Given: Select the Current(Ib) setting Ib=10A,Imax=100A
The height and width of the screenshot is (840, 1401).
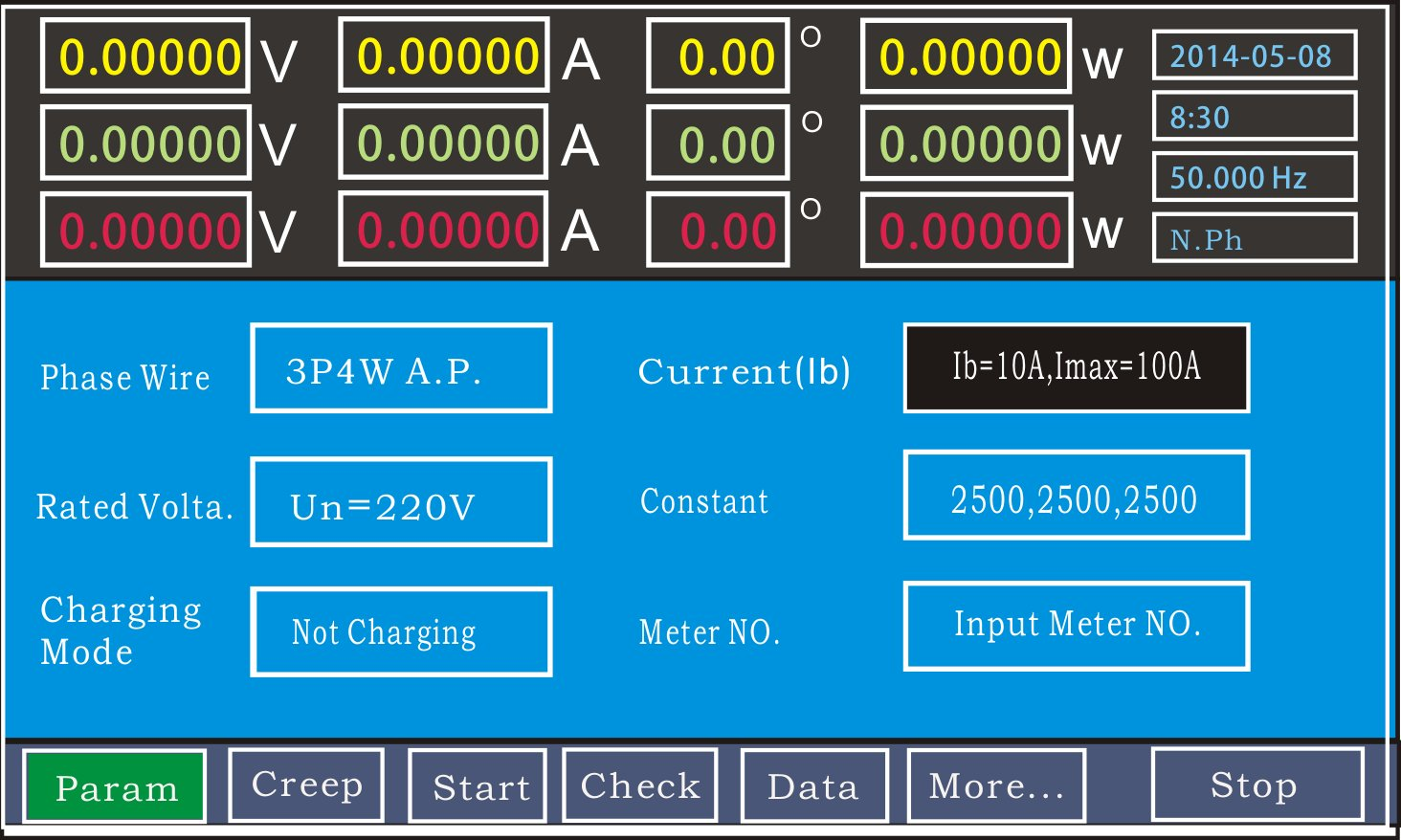Looking at the screenshot, I should (1076, 366).
